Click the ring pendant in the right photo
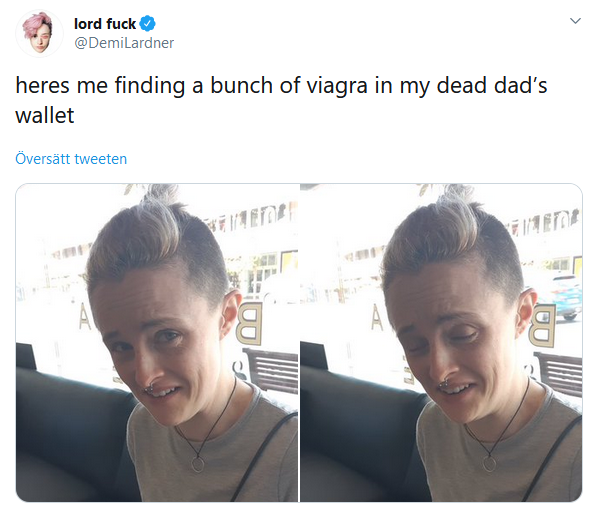This screenshot has width=590, height=517. (490, 464)
